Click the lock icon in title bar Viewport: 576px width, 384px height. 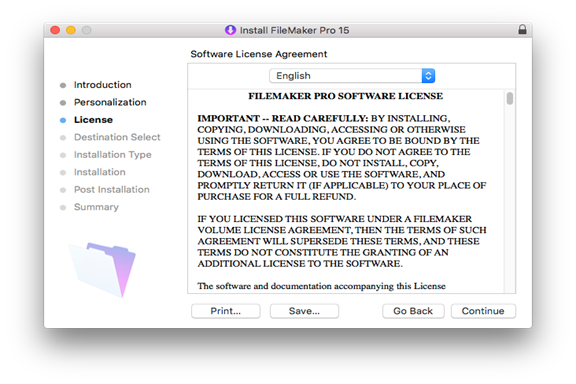tap(522, 30)
